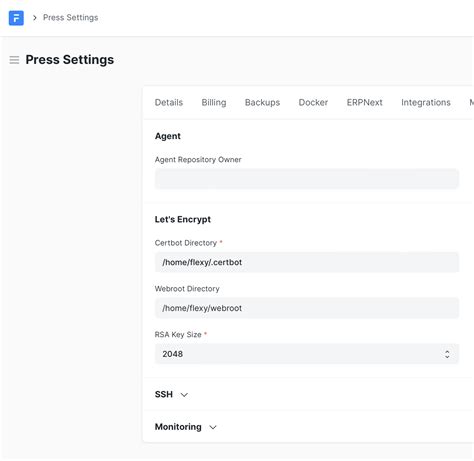Click the SSH section heading
This screenshot has width=474, height=461.
[164, 394]
